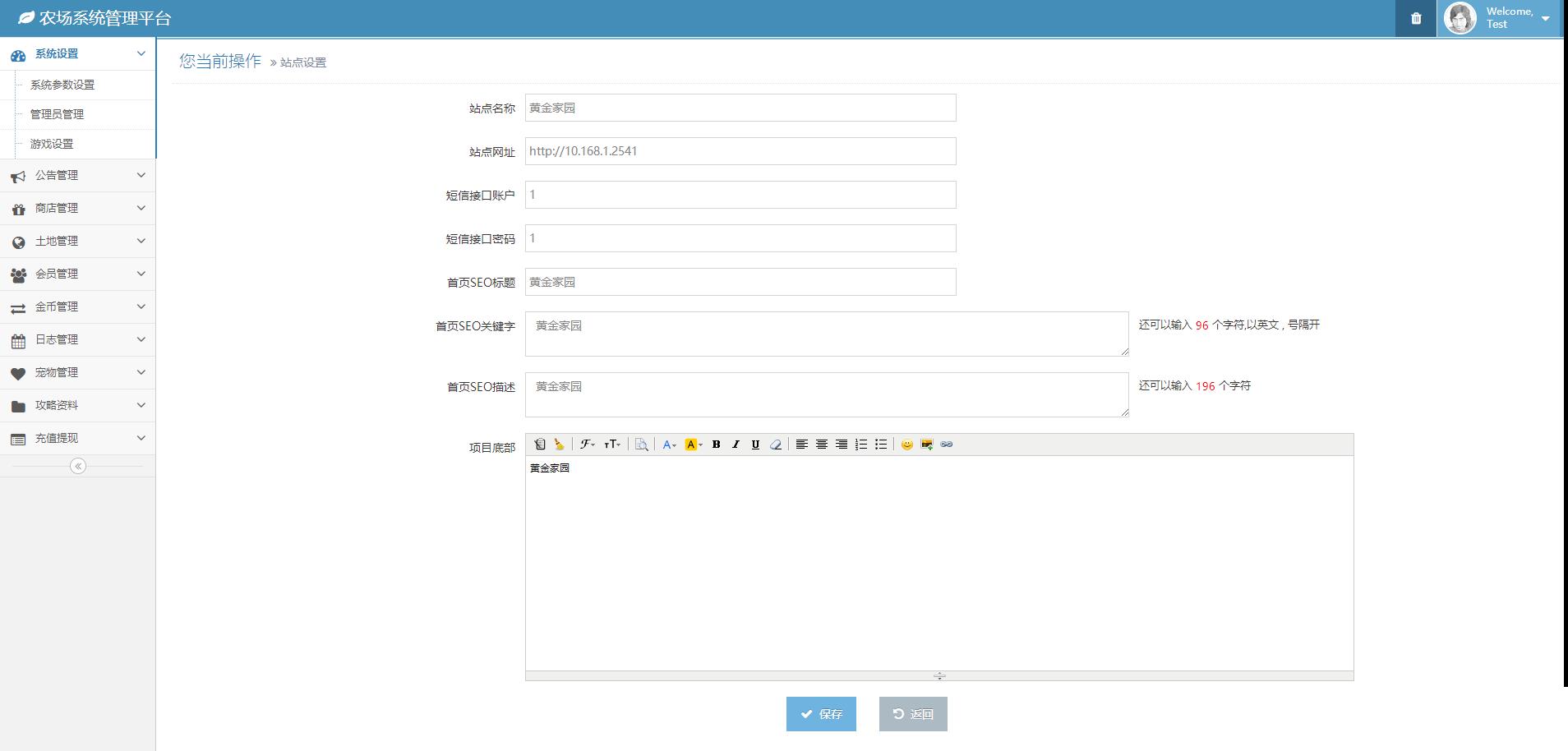Expand the 公告管理 menu
This screenshot has width=1568, height=751.
77,175
